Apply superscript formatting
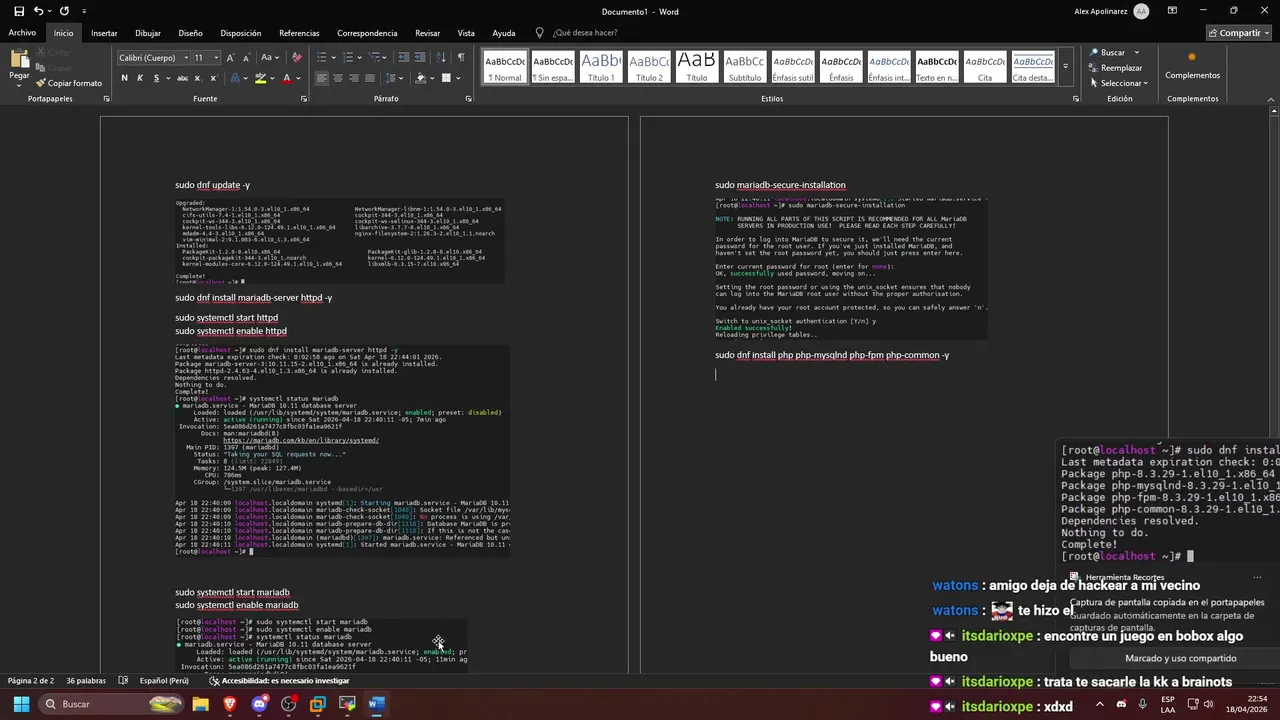This screenshot has height=720, width=1280. [x=213, y=78]
